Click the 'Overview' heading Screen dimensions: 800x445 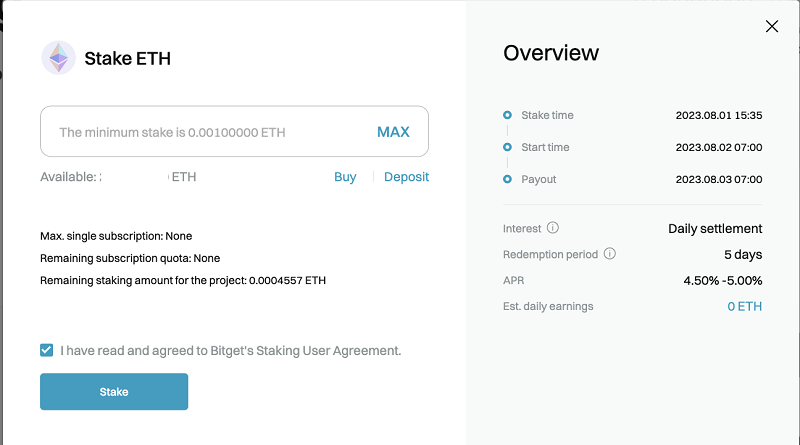[x=551, y=53]
